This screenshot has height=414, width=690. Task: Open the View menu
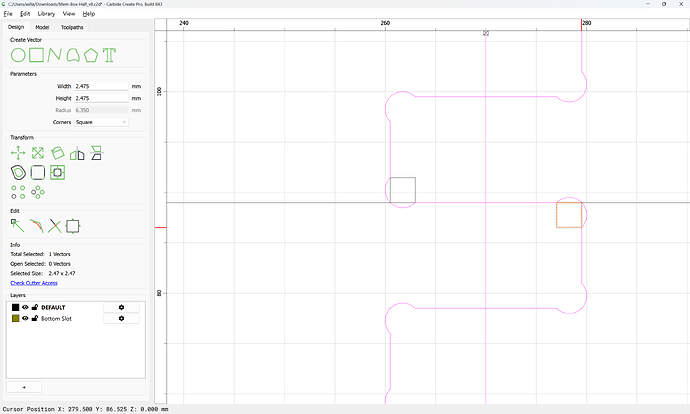69,14
